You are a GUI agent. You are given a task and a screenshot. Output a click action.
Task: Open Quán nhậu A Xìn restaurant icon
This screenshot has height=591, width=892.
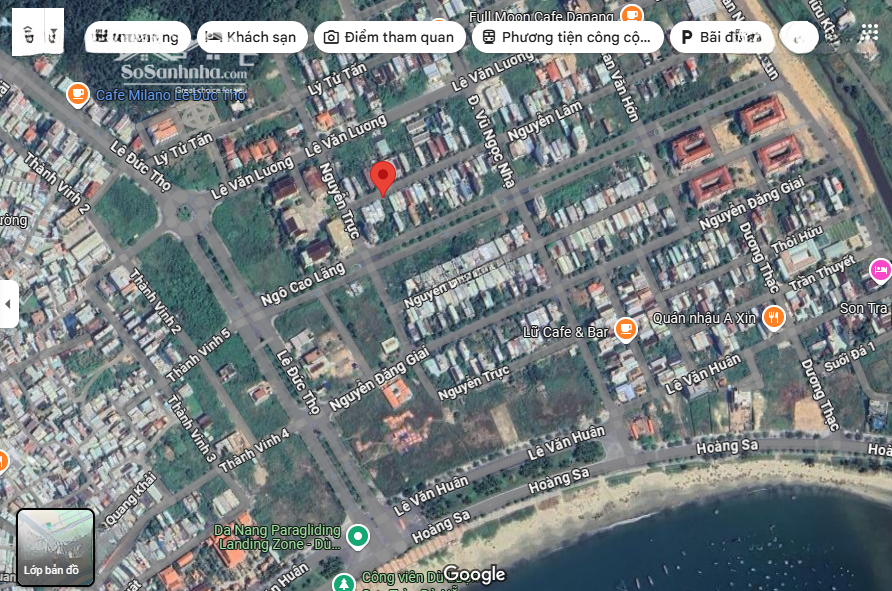773,317
